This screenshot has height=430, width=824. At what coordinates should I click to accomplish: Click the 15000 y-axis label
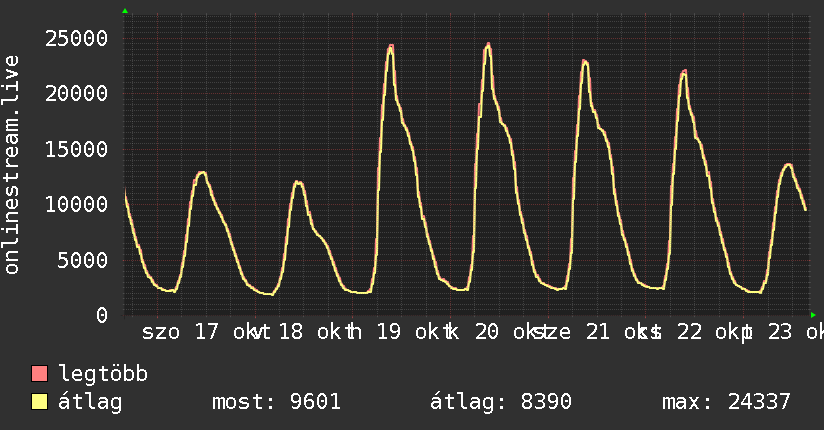coord(76,149)
